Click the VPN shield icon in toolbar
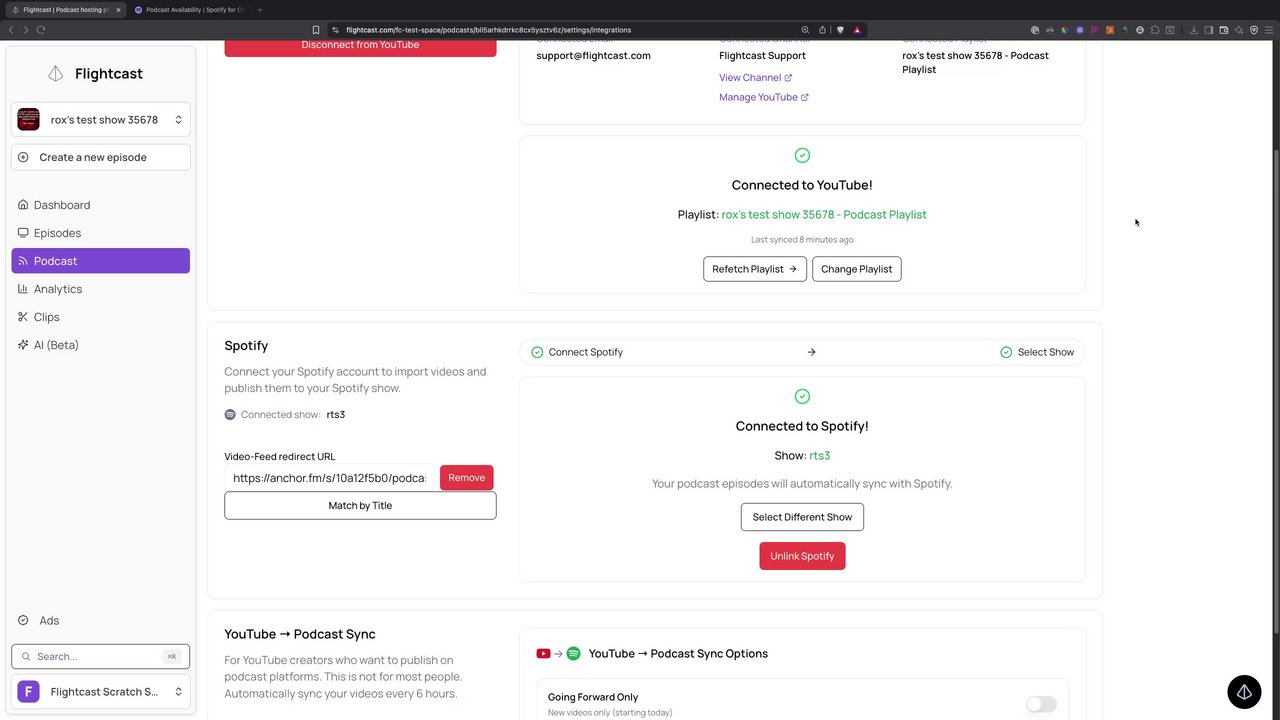Image resolution: width=1280 pixels, height=720 pixels. [1254, 30]
